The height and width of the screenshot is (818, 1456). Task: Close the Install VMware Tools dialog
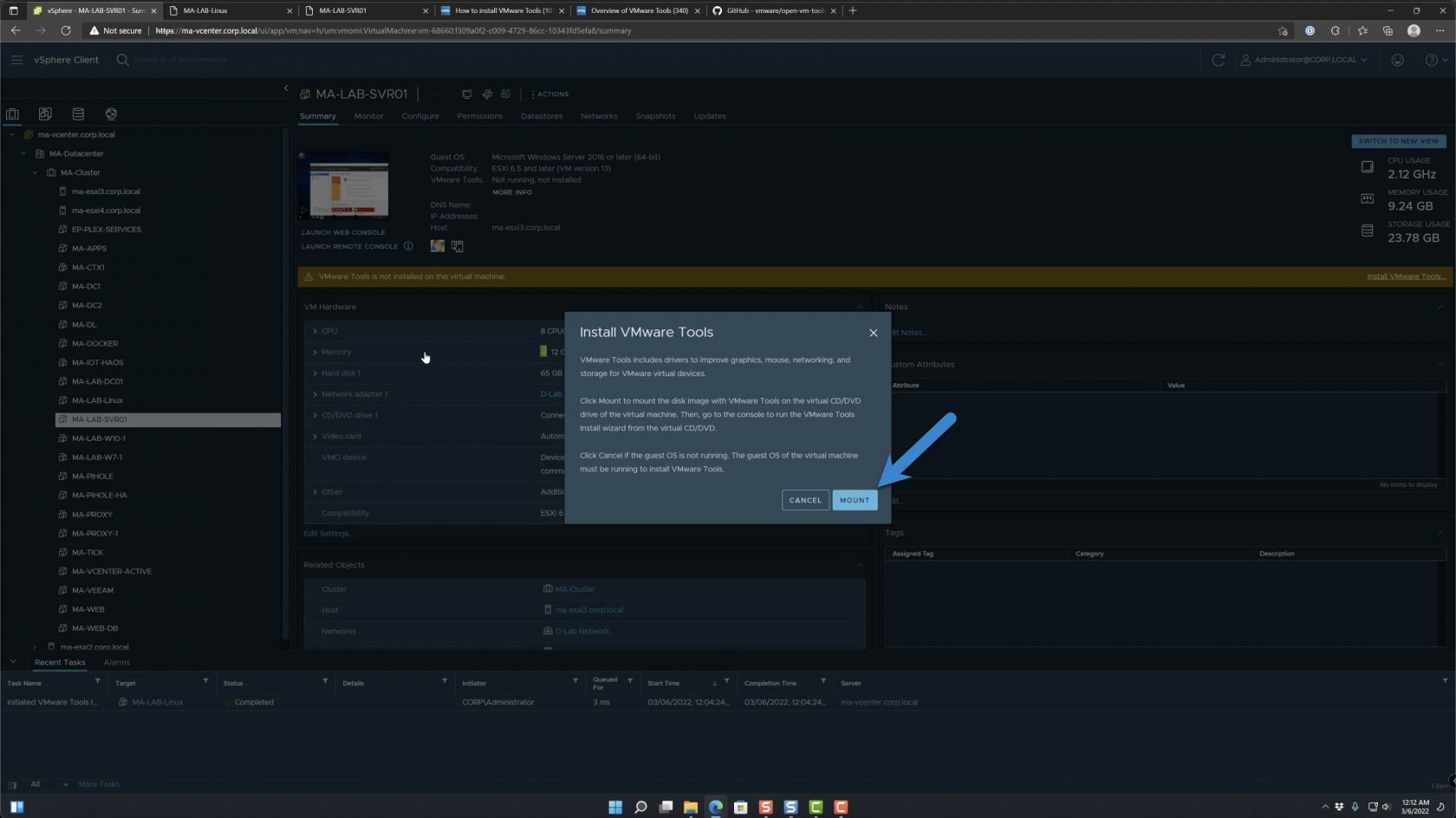873,333
